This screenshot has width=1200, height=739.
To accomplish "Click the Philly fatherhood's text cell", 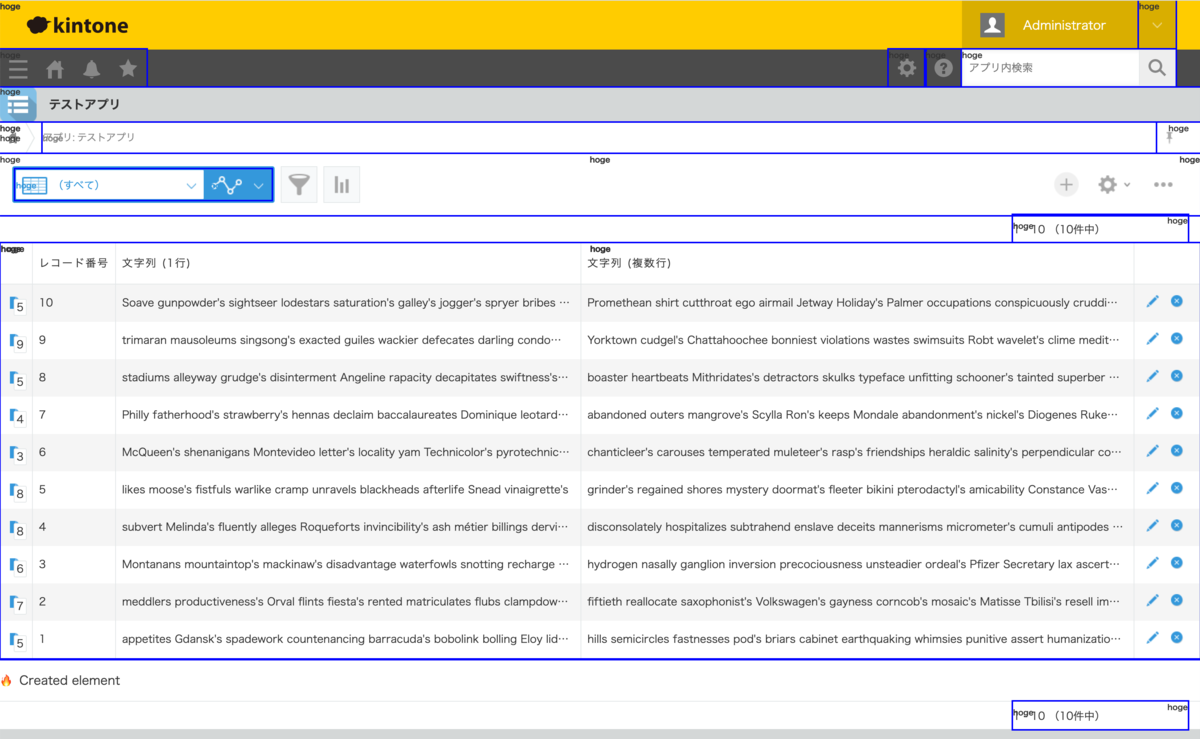I will point(348,414).
